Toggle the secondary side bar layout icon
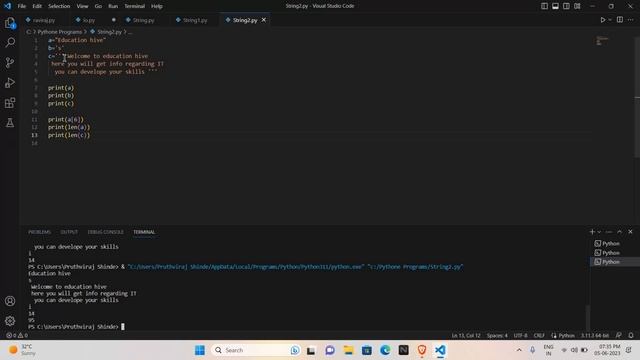 pyautogui.click(x=567, y=6)
